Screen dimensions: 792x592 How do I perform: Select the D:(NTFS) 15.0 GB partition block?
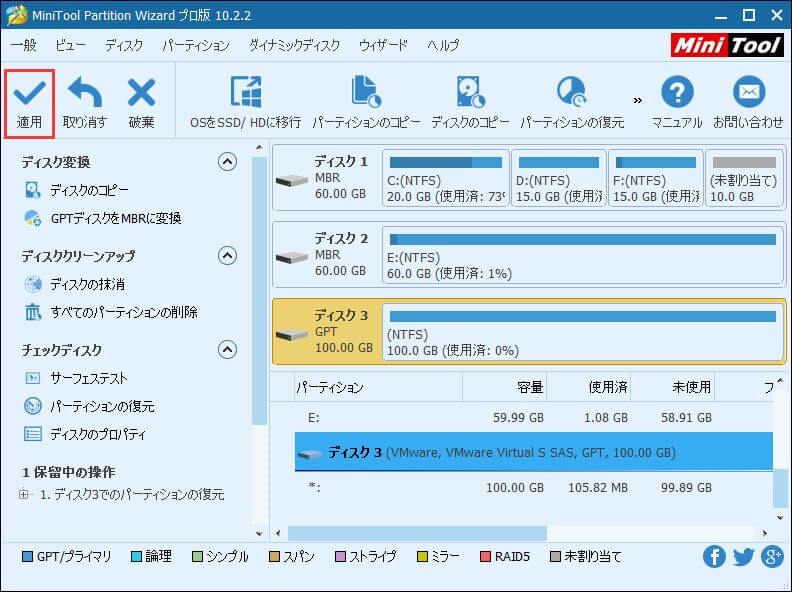click(x=559, y=178)
